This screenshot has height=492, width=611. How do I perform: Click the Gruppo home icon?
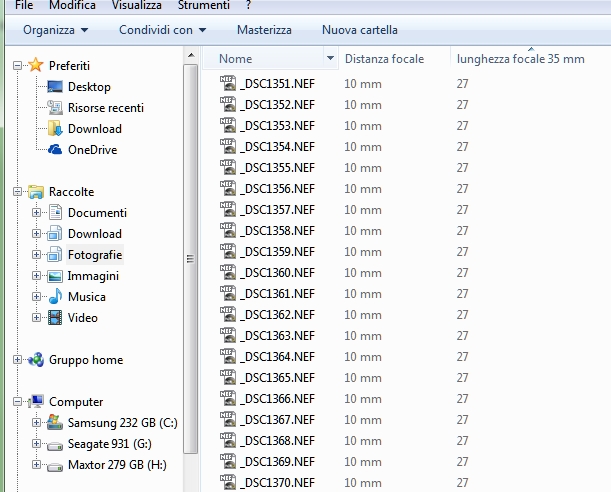point(35,360)
